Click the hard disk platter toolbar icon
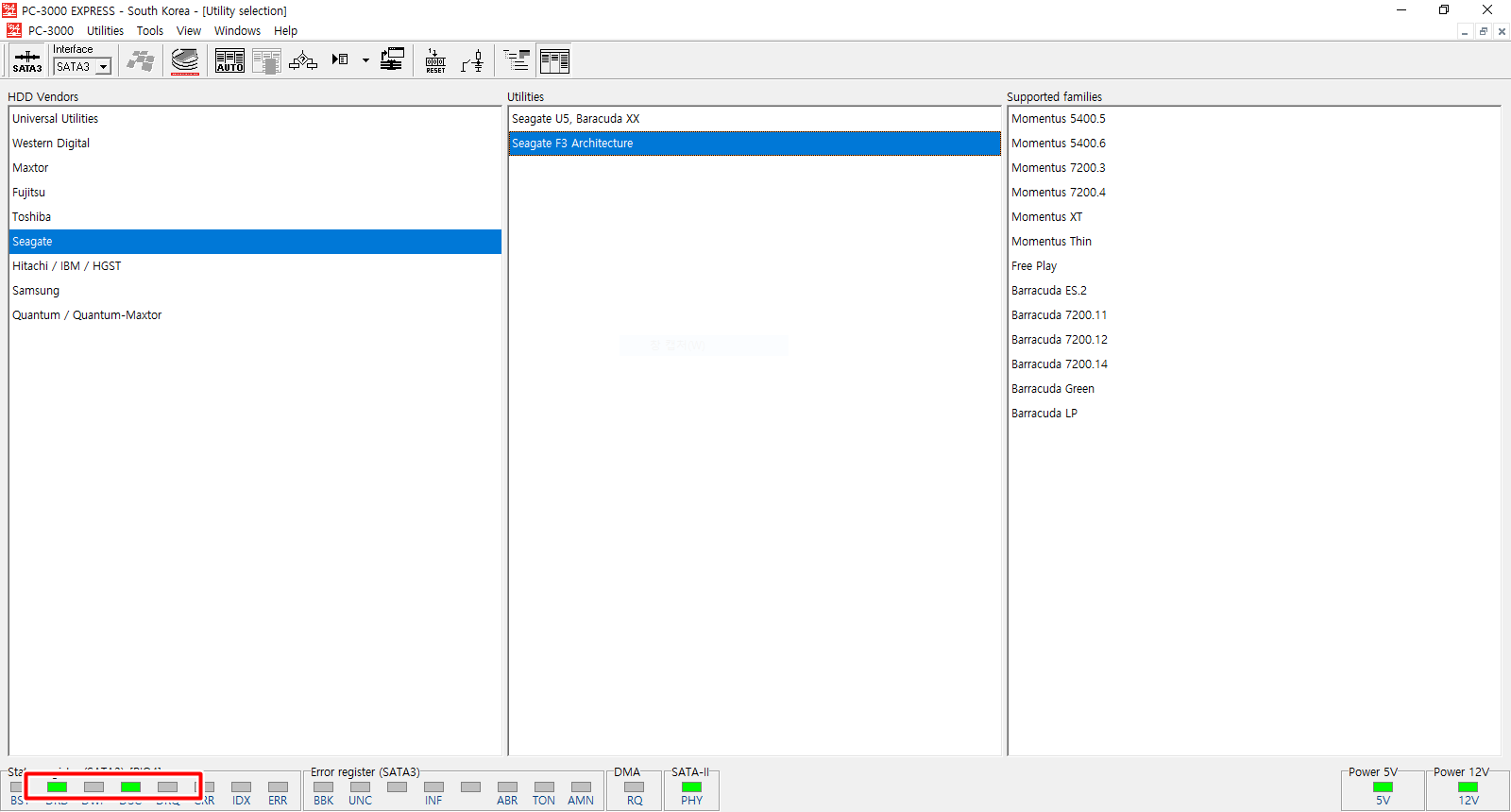 (x=185, y=61)
